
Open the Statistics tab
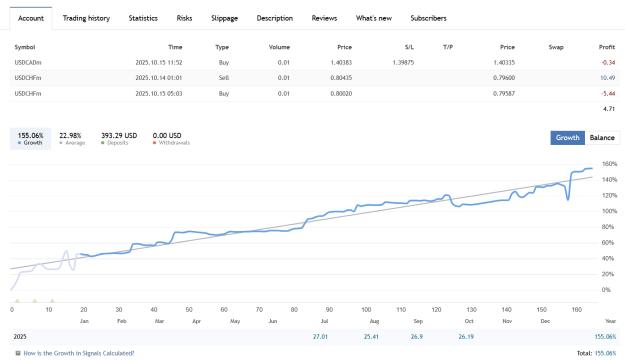tap(143, 18)
